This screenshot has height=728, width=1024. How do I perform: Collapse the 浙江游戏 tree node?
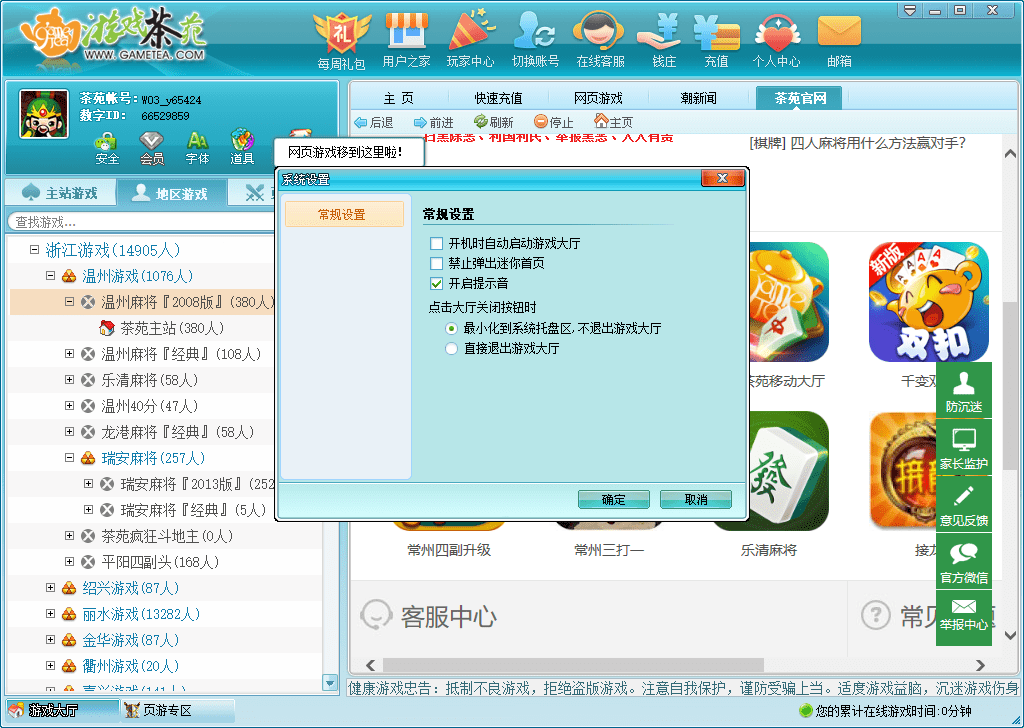pos(33,249)
